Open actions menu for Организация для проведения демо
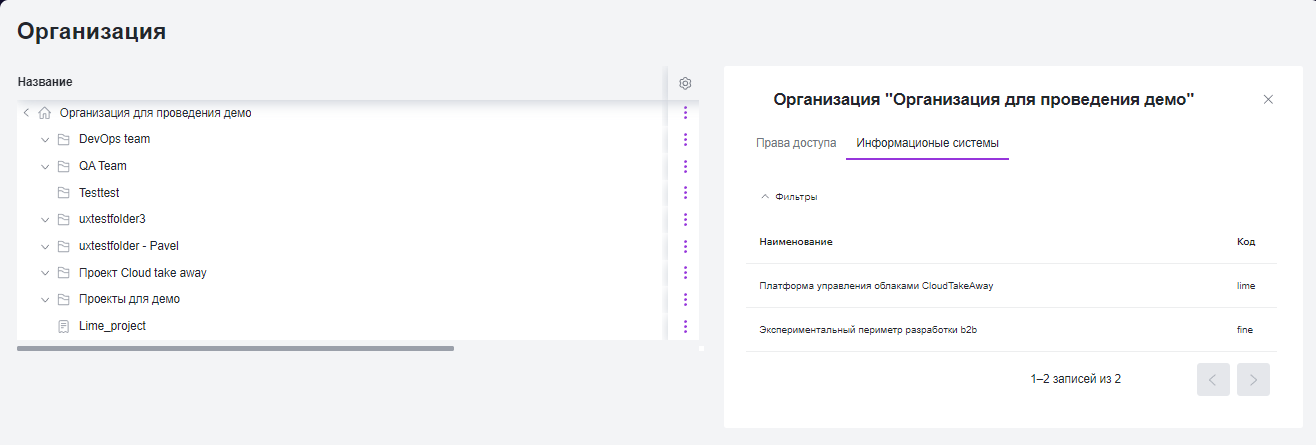This screenshot has height=445, width=1316. 685,113
